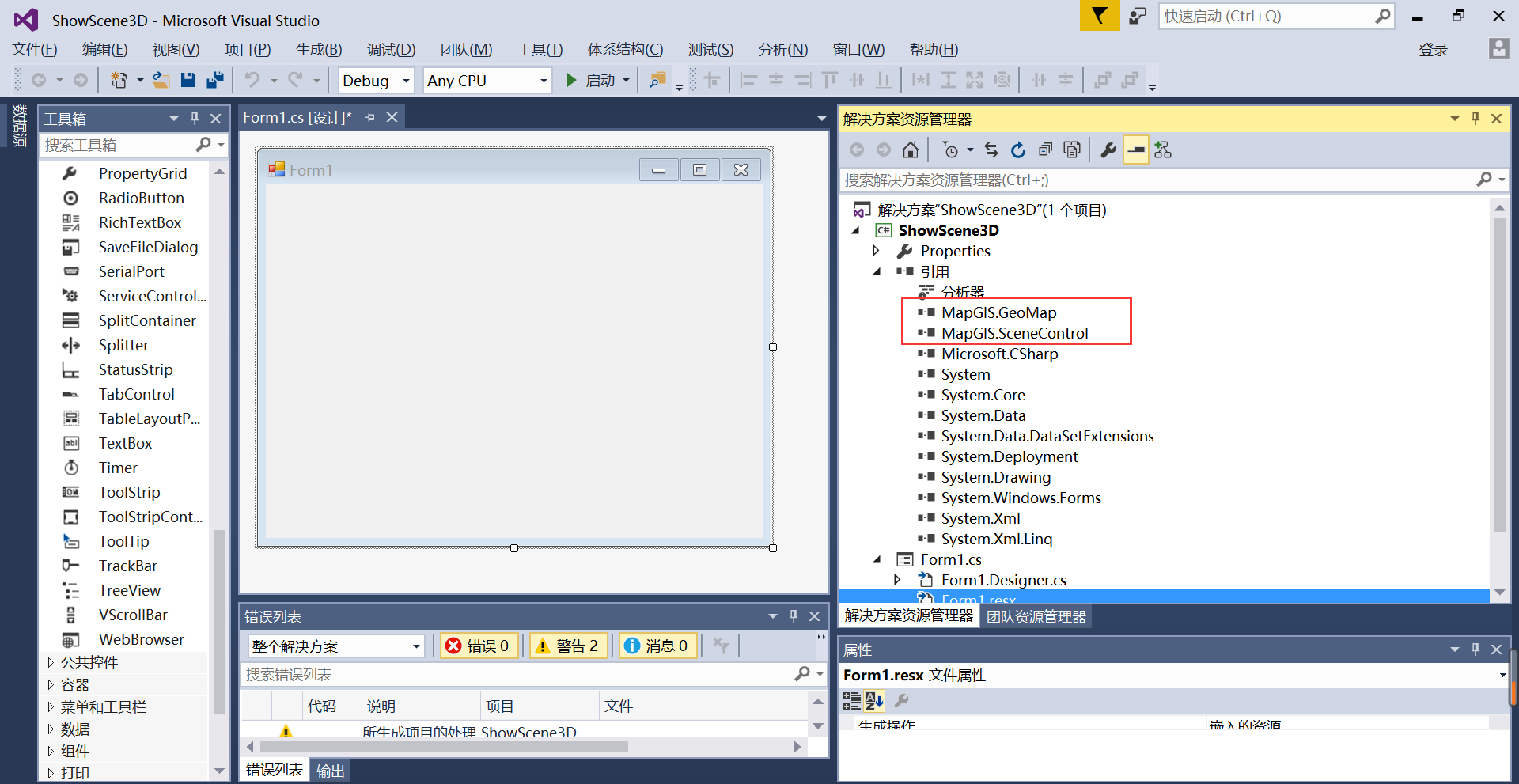Viewport: 1519px width, 784px height.
Task: Click the 登录 sign-in link
Action: [1433, 50]
